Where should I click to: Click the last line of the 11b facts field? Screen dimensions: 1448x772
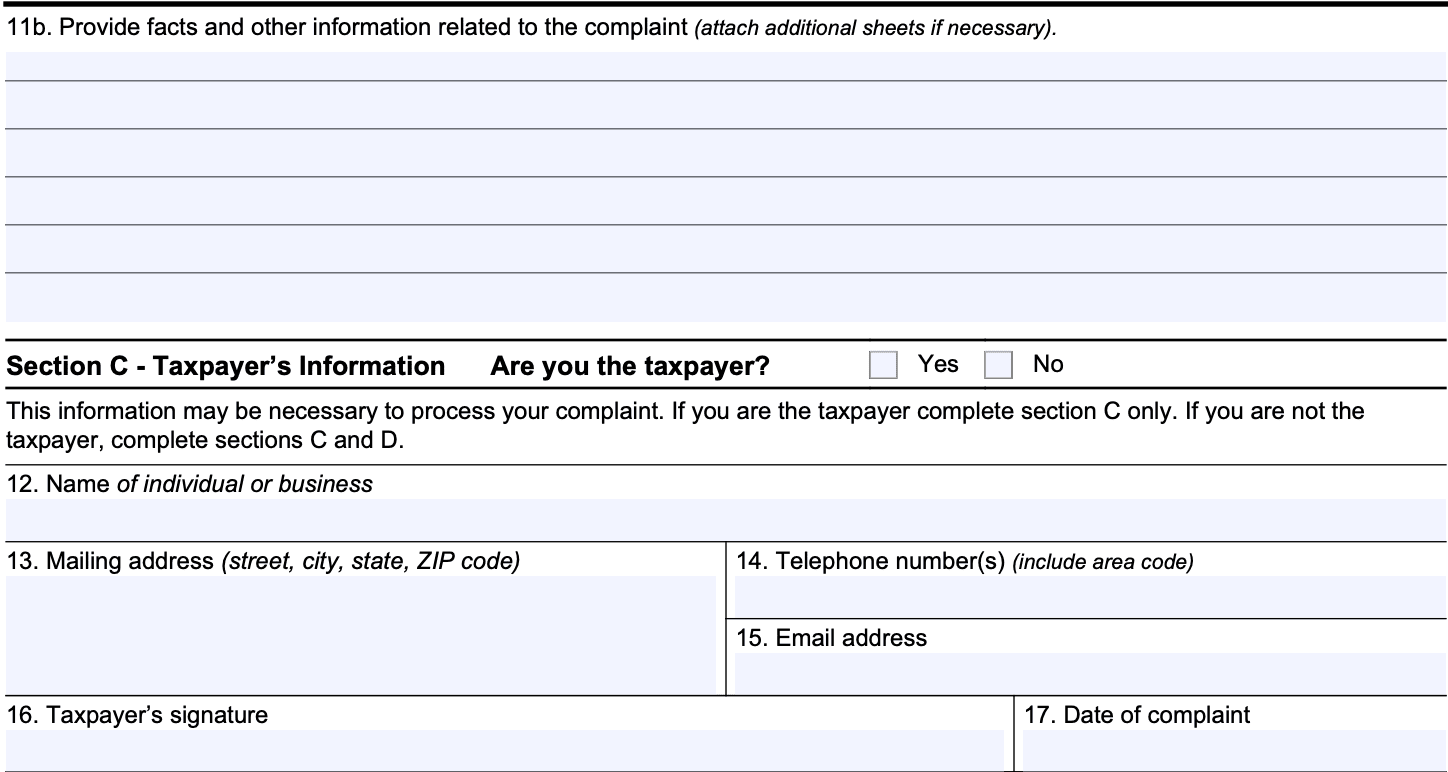(x=724, y=297)
